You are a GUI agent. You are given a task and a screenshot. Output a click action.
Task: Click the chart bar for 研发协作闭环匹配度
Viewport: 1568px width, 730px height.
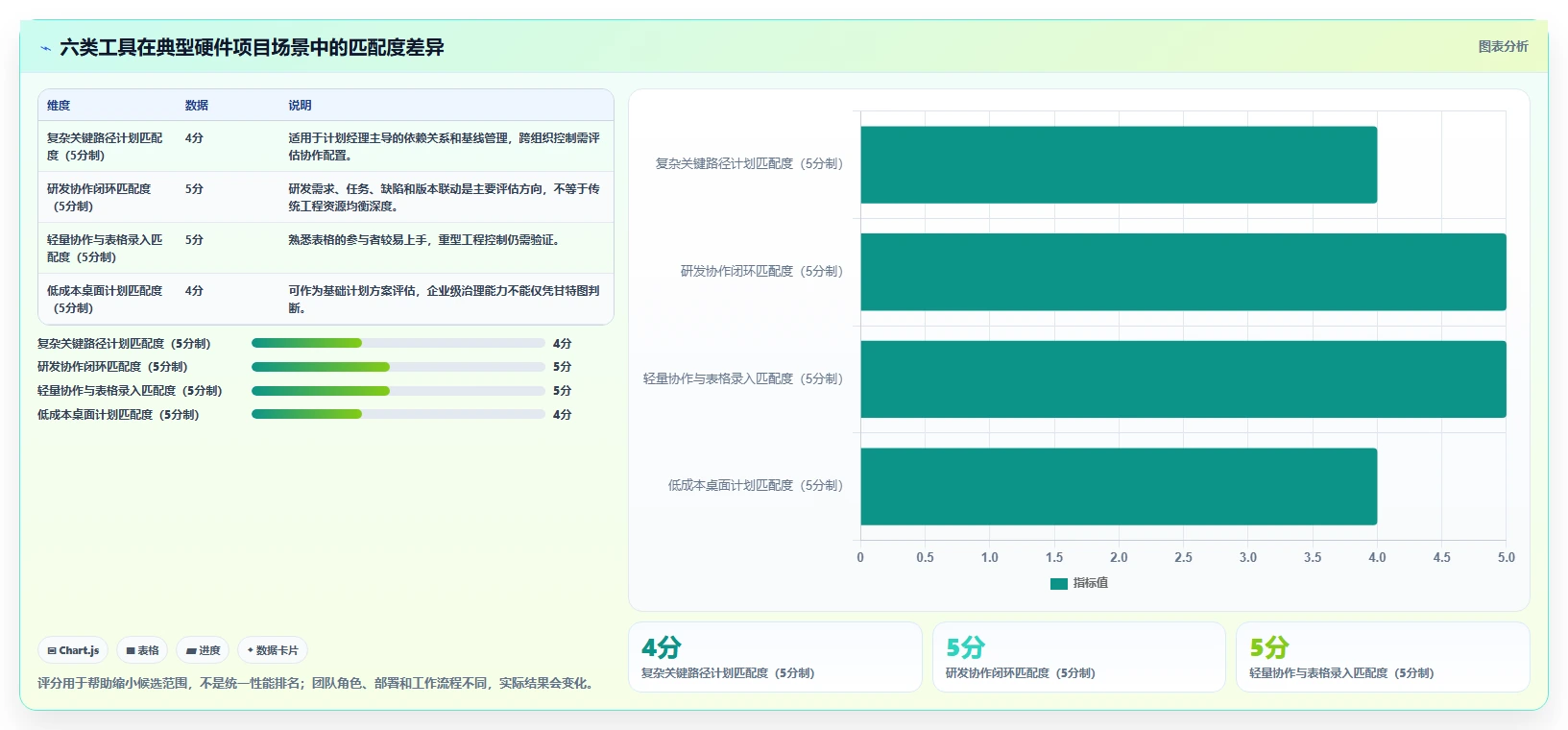1183,272
